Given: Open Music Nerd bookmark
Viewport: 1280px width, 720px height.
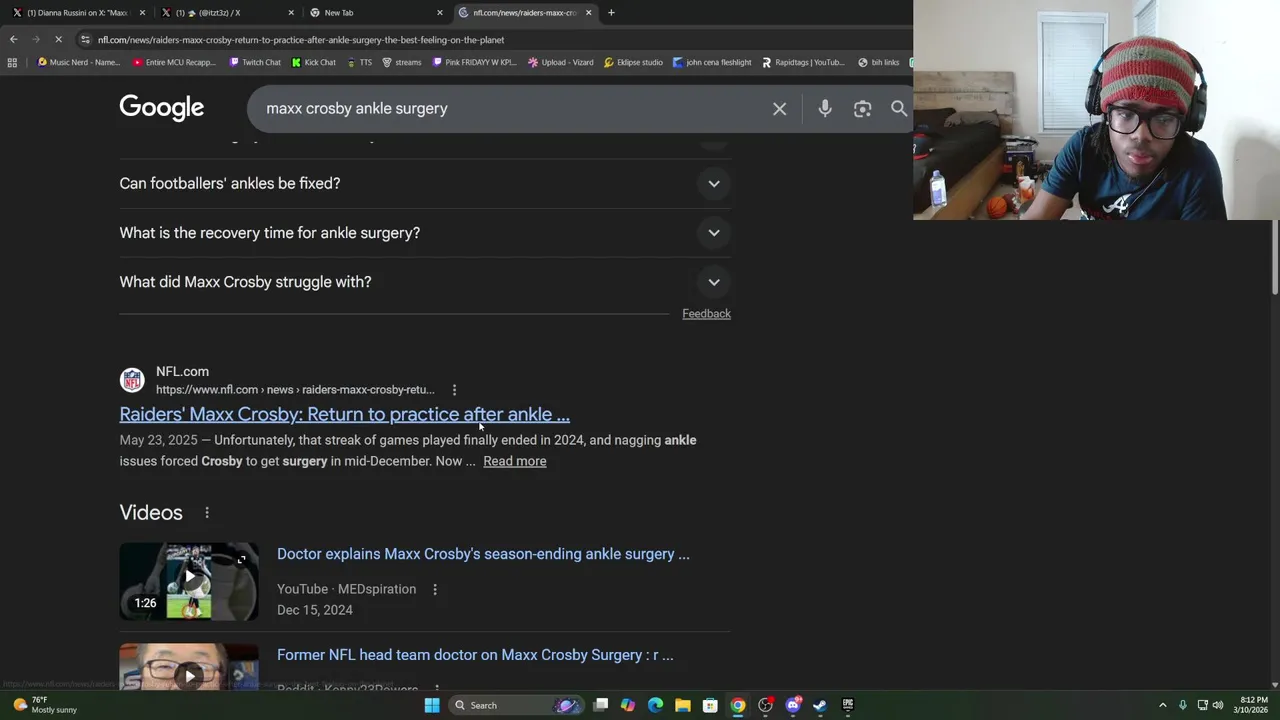Looking at the screenshot, I should click(x=79, y=62).
